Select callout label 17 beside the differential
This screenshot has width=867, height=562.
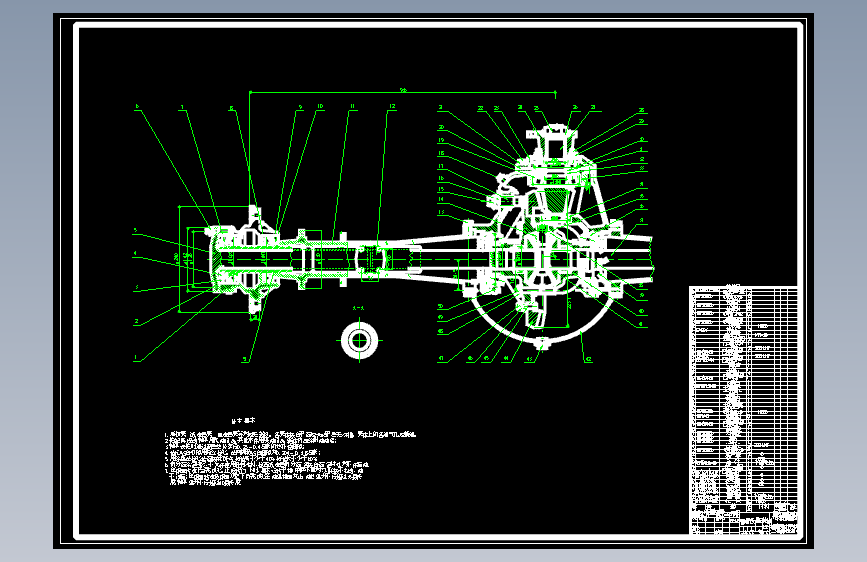pyautogui.click(x=441, y=166)
